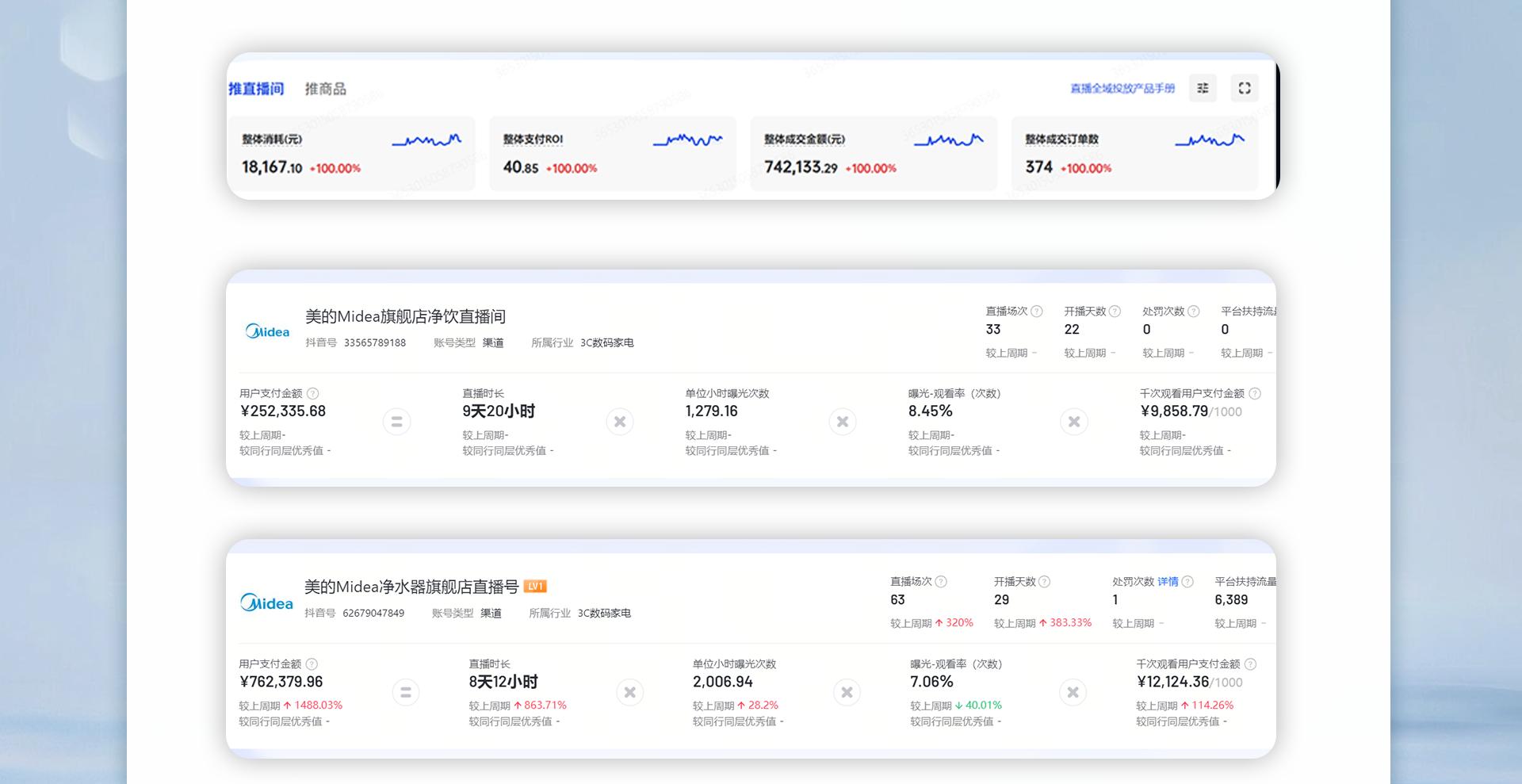Select the 742,133.29 整体成交金额 value
The image size is (1522, 784).
[801, 167]
